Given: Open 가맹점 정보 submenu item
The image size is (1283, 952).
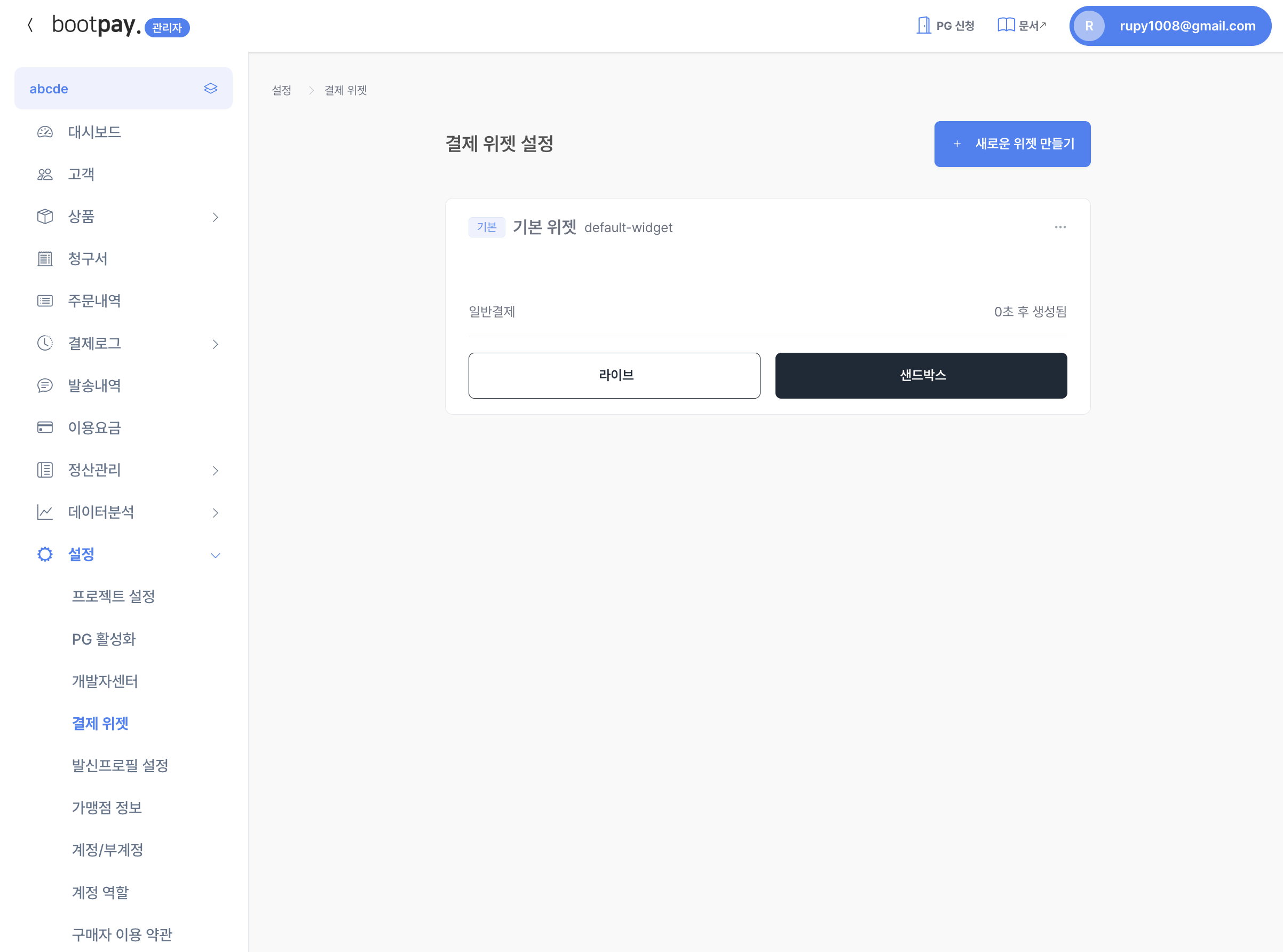Looking at the screenshot, I should coord(107,807).
